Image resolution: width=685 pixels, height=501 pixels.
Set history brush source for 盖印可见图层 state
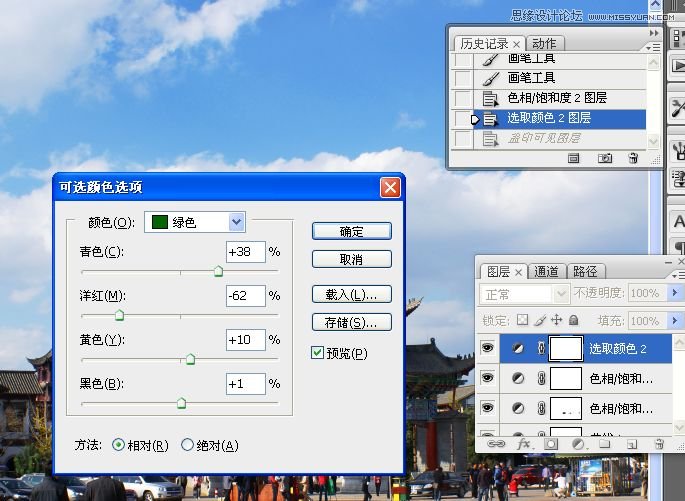click(x=462, y=138)
